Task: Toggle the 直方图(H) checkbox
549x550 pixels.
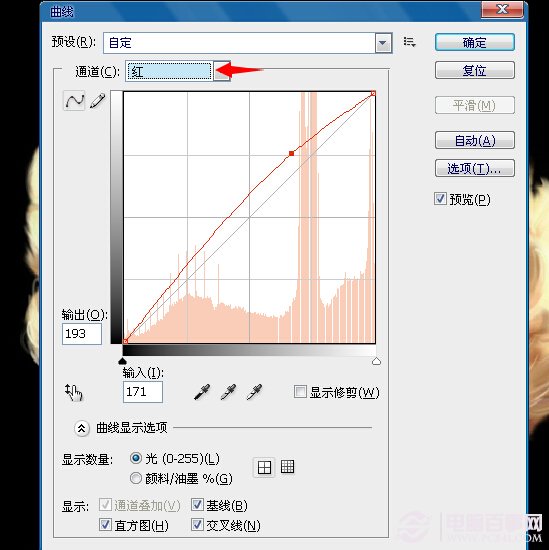Action: 105,525
